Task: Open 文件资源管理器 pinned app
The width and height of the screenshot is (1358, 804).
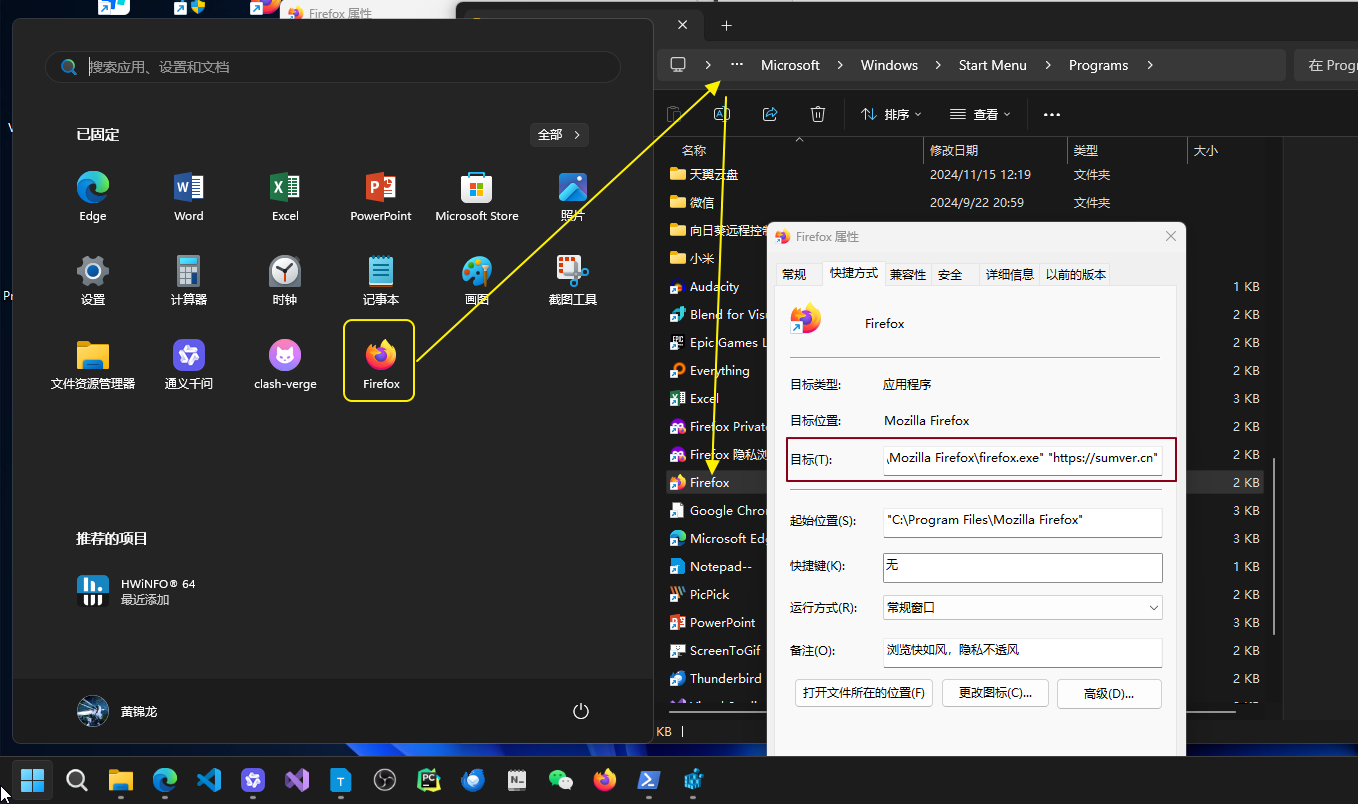Action: pos(93,365)
